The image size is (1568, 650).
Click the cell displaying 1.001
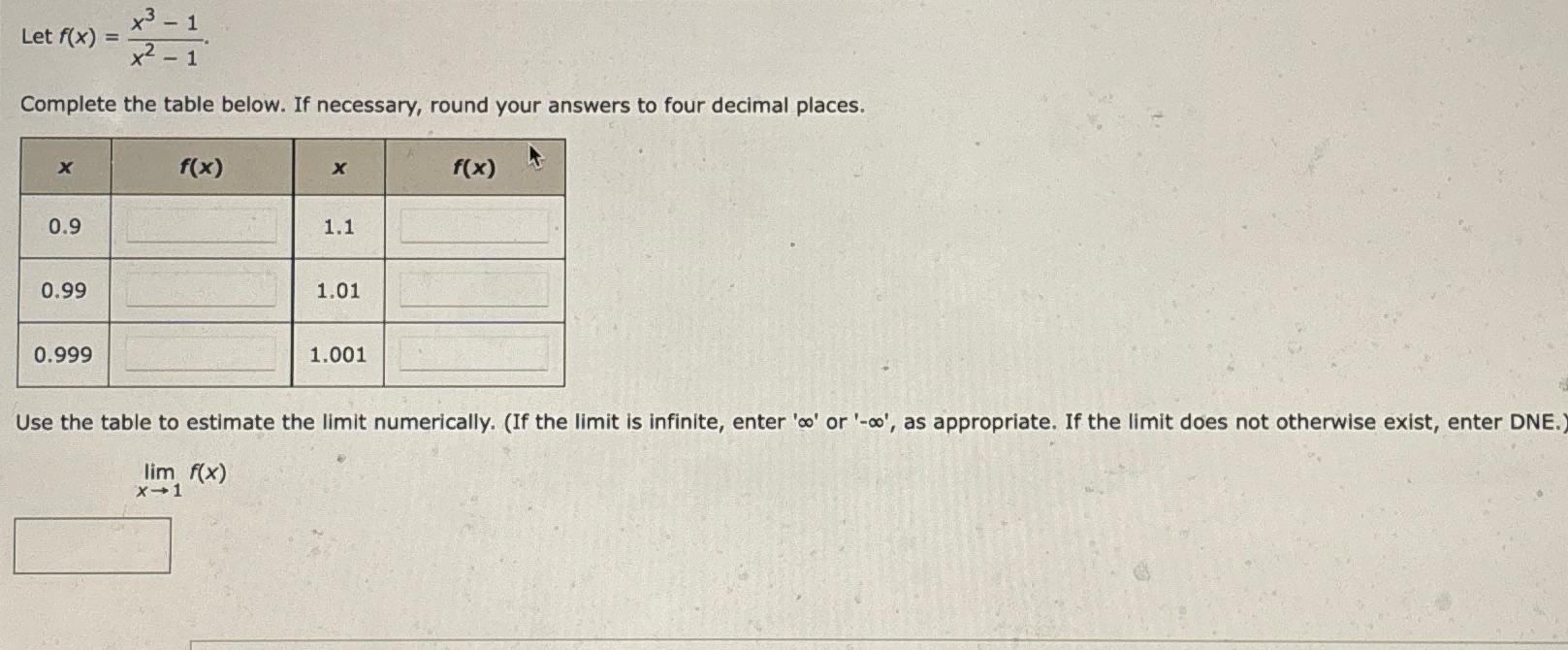click(337, 354)
